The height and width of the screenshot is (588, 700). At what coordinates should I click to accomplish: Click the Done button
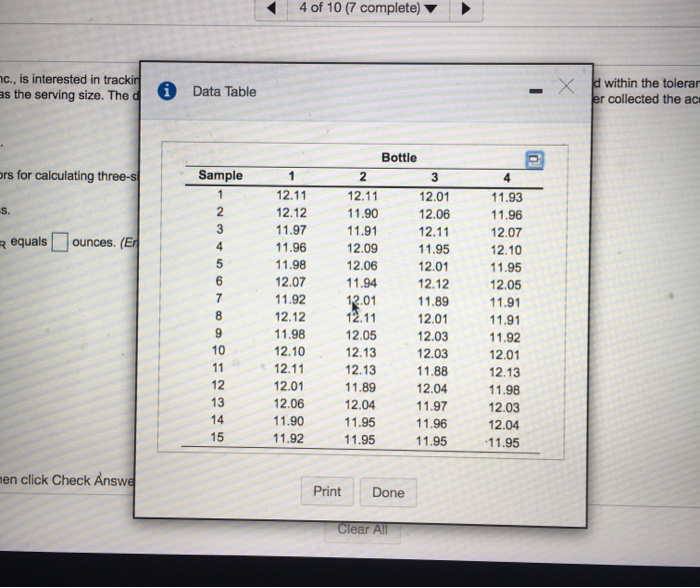388,492
